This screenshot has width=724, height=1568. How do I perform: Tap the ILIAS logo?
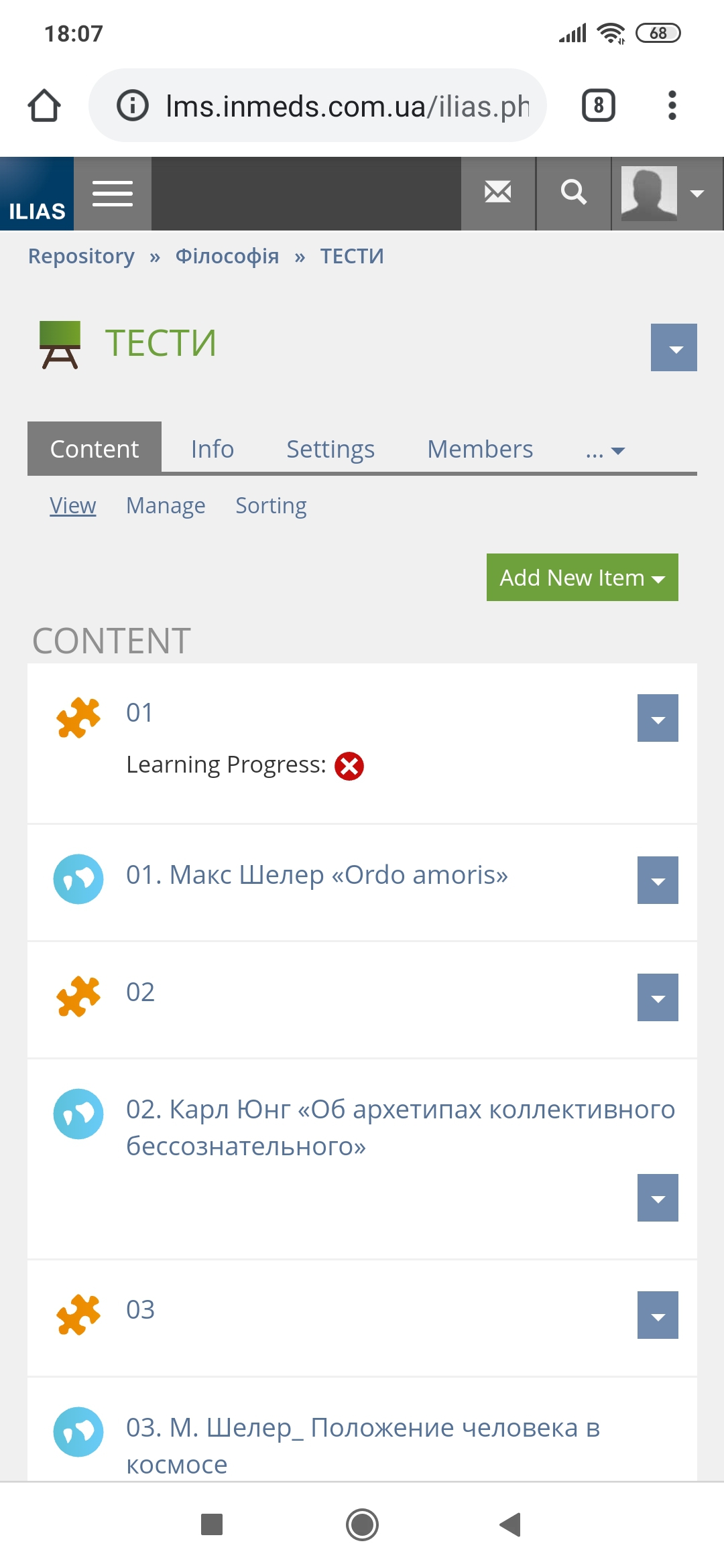(x=37, y=194)
